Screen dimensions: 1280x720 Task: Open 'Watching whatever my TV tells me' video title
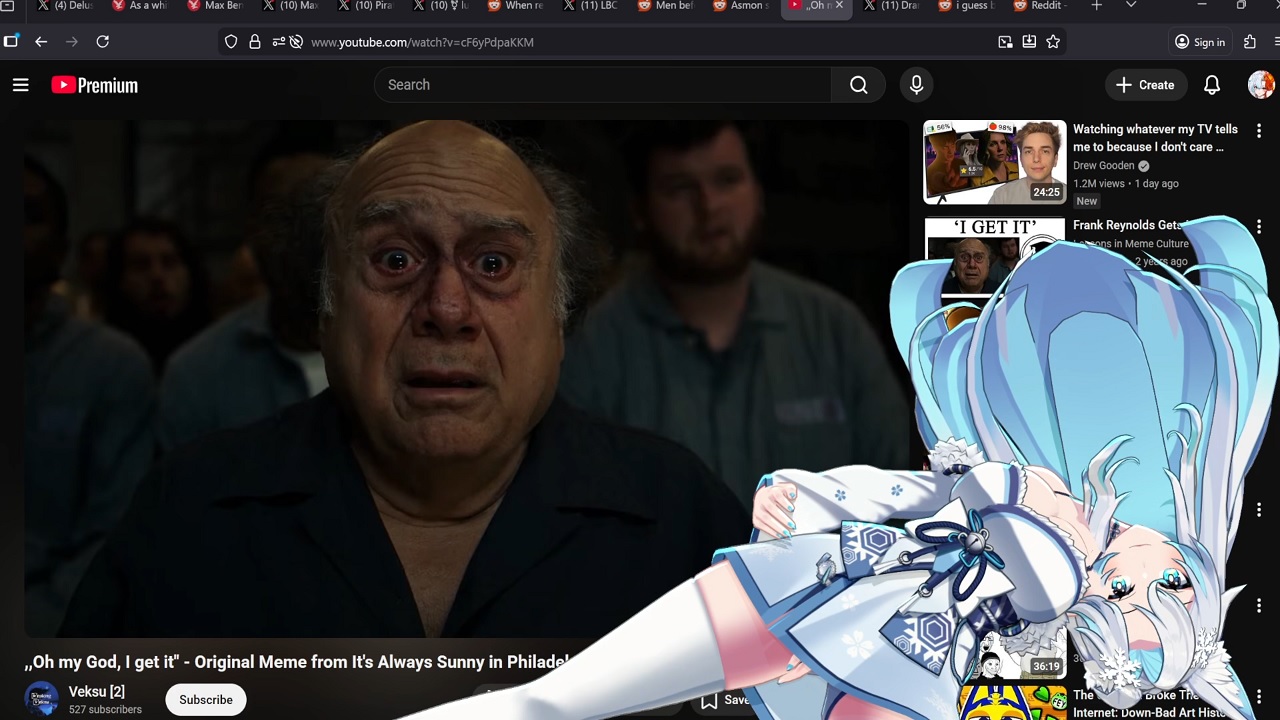pyautogui.click(x=1155, y=138)
